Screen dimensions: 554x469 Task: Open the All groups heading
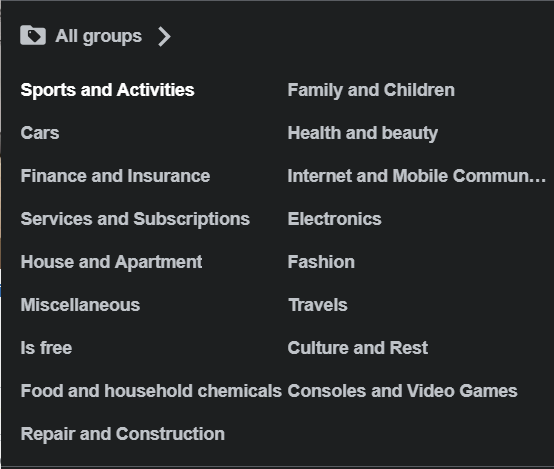click(98, 36)
